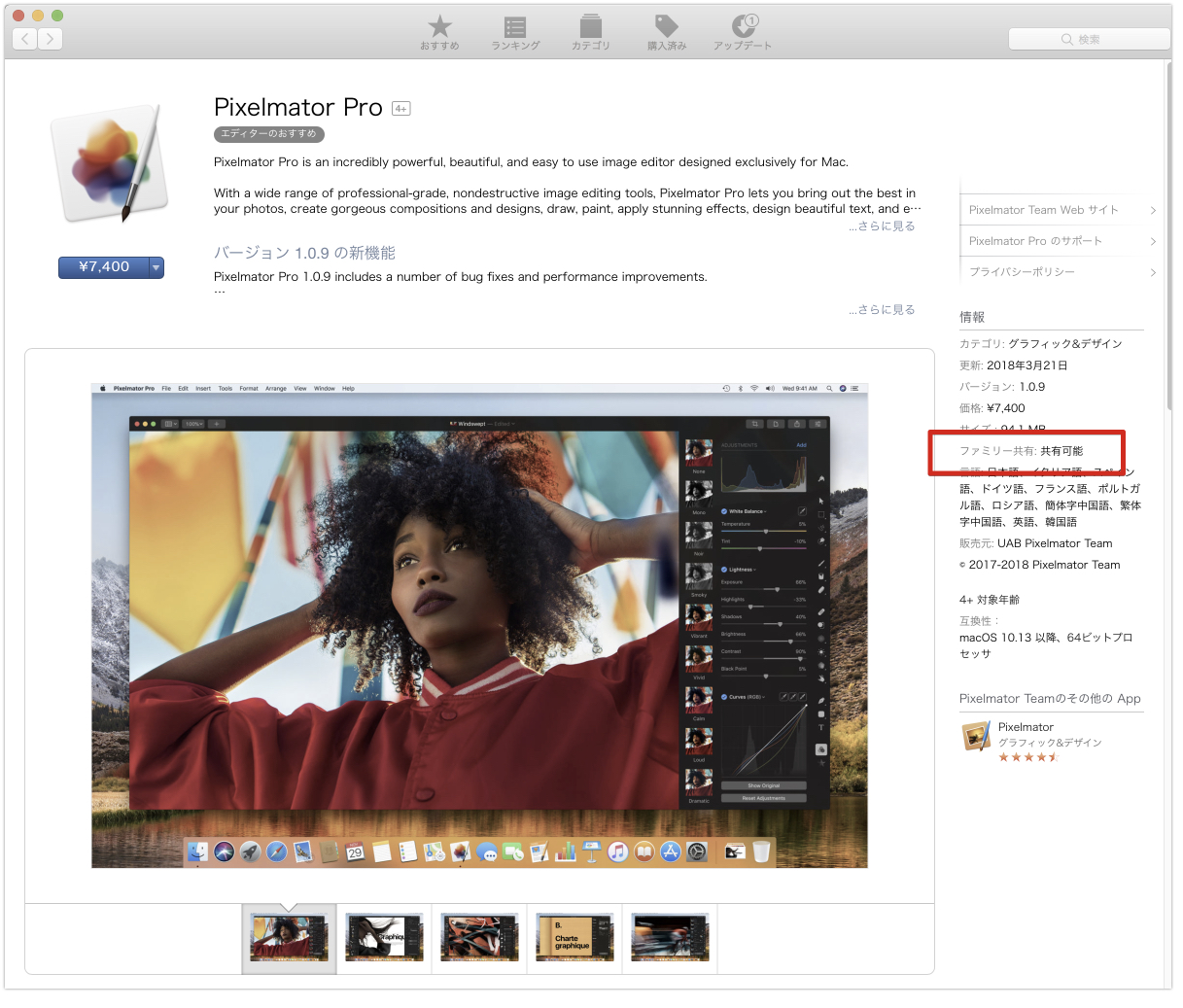1183x1008 pixels.
Task: Buy the app with the ¥7,400 button
Action: 103,267
